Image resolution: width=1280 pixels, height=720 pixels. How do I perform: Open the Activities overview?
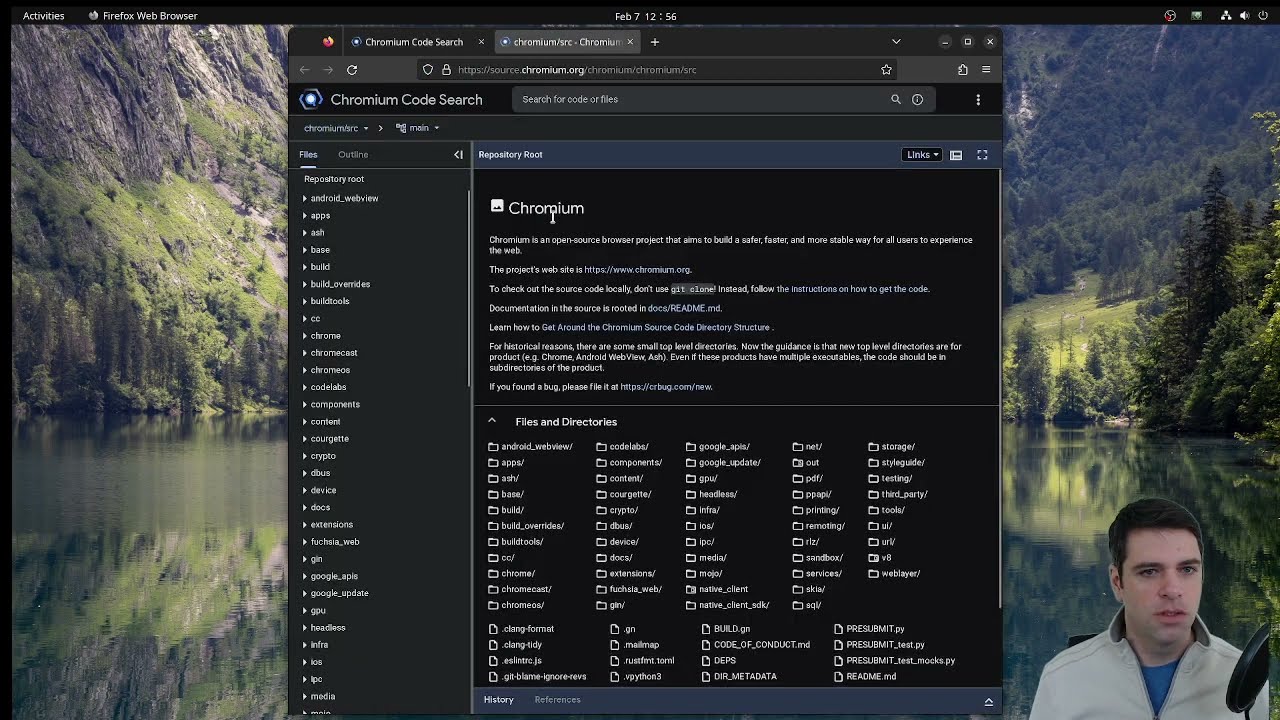43,16
